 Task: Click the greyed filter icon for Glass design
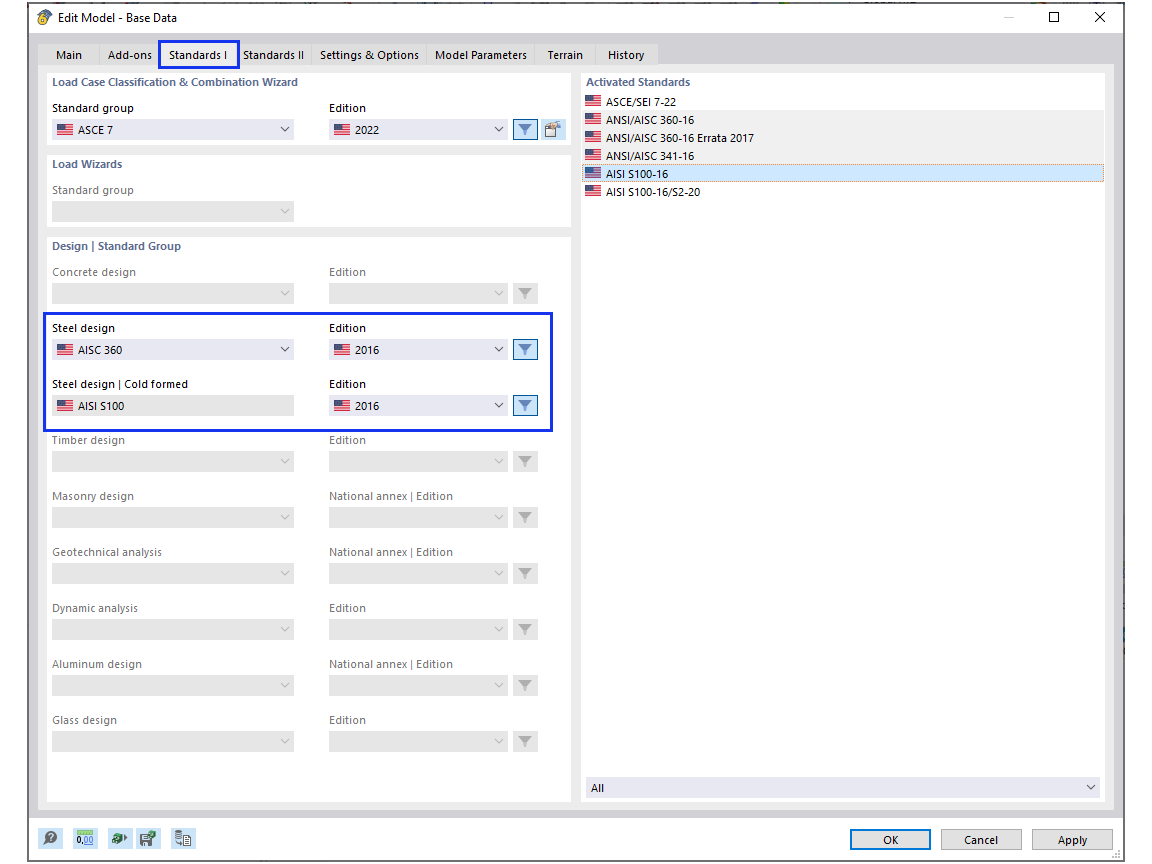(x=525, y=741)
